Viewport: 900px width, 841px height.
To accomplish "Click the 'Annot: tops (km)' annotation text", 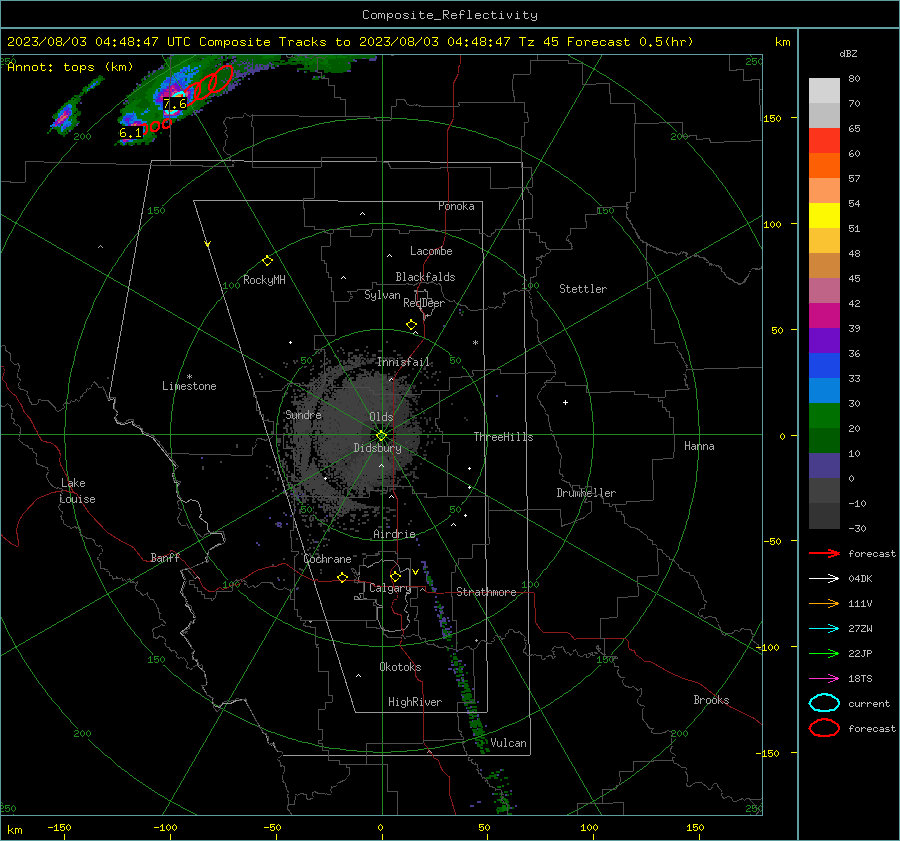I will click(x=70, y=67).
